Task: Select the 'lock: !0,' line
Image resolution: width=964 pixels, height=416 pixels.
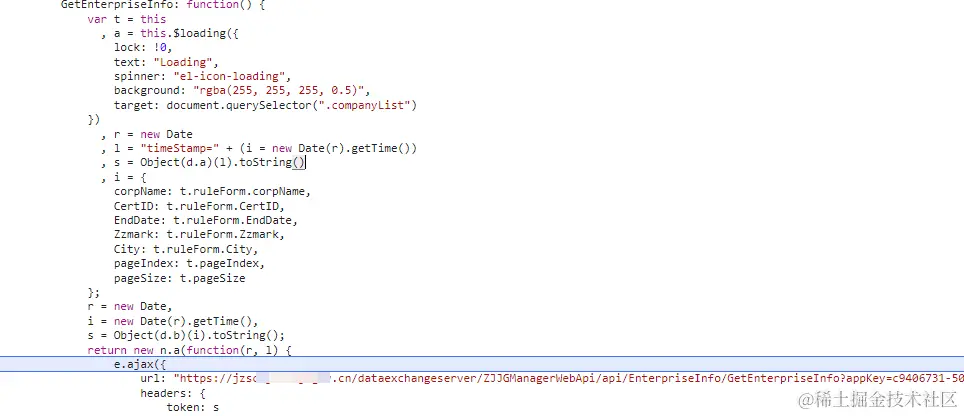Action: coord(143,47)
